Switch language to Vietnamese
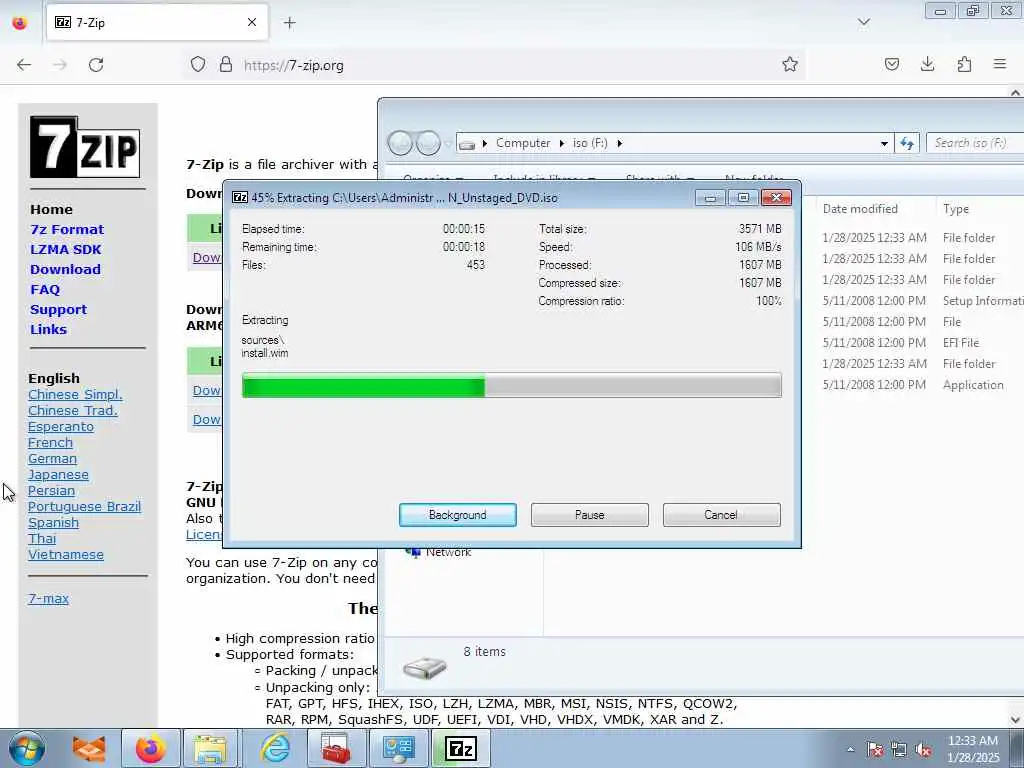Image resolution: width=1024 pixels, height=768 pixels. point(65,554)
